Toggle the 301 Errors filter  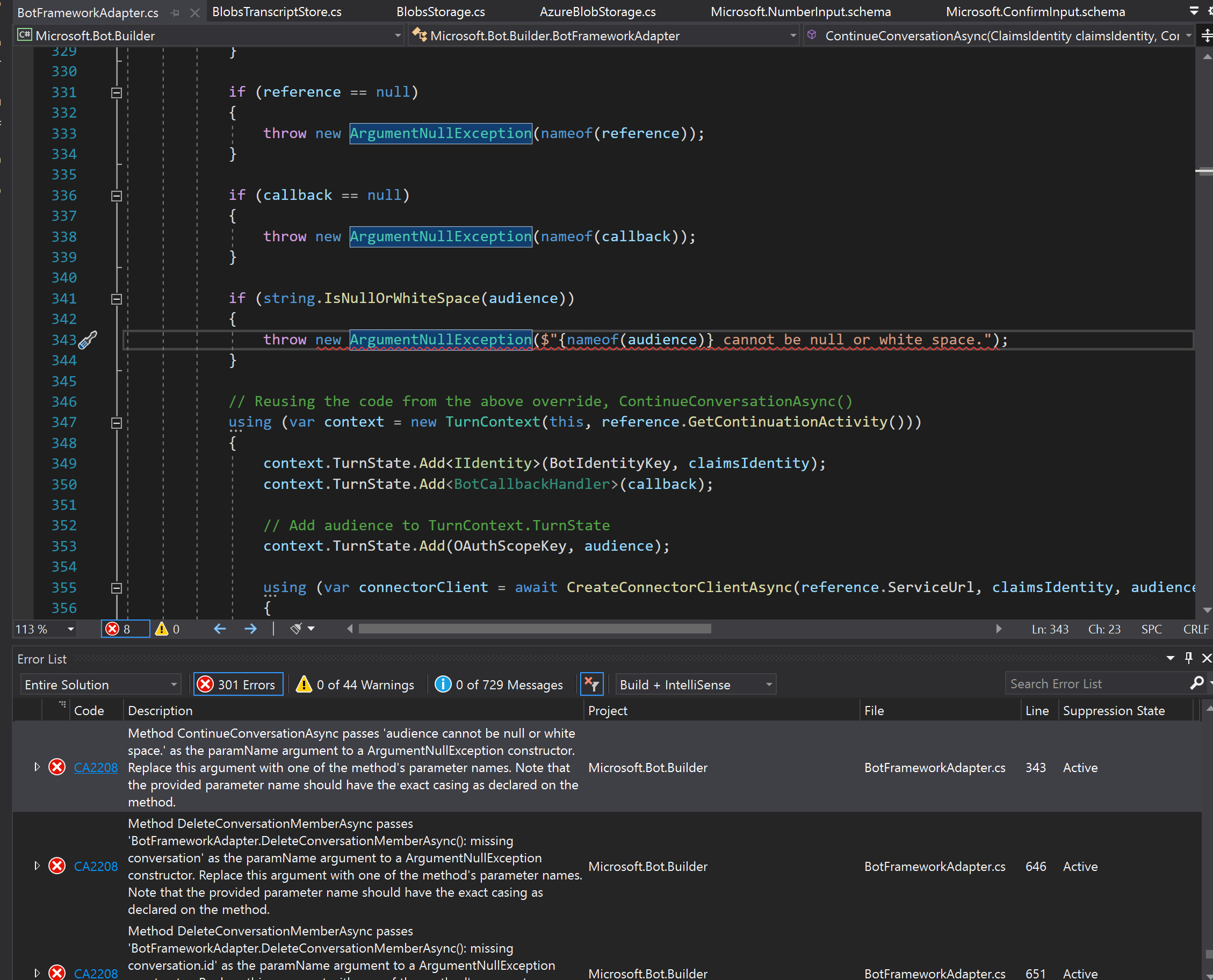point(237,683)
